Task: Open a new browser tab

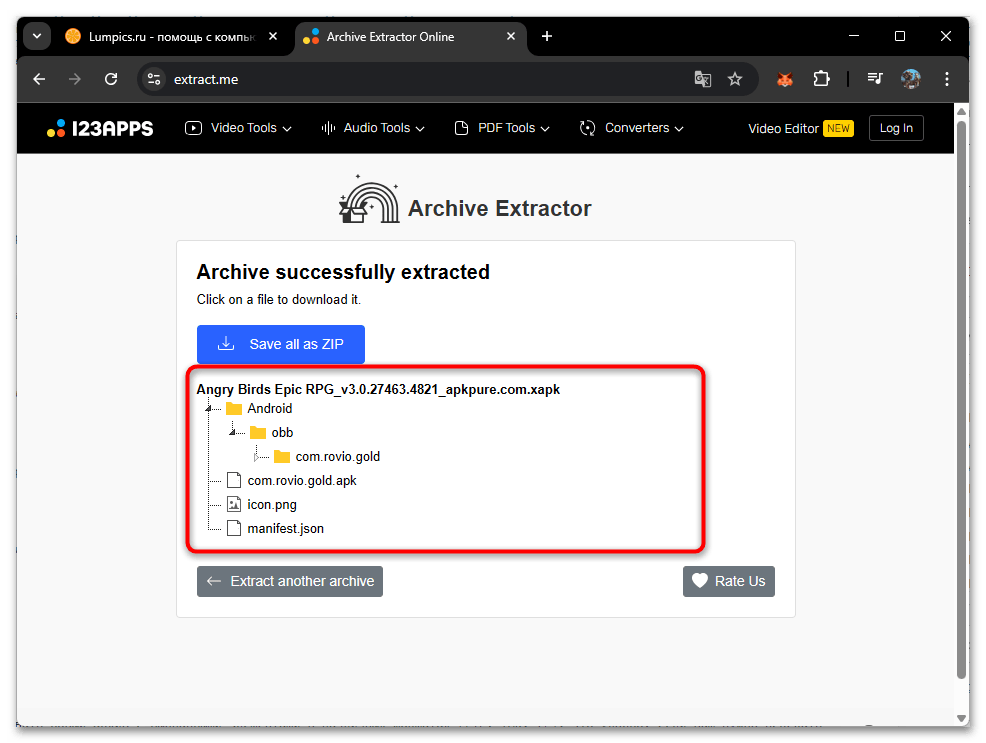Action: tap(547, 36)
